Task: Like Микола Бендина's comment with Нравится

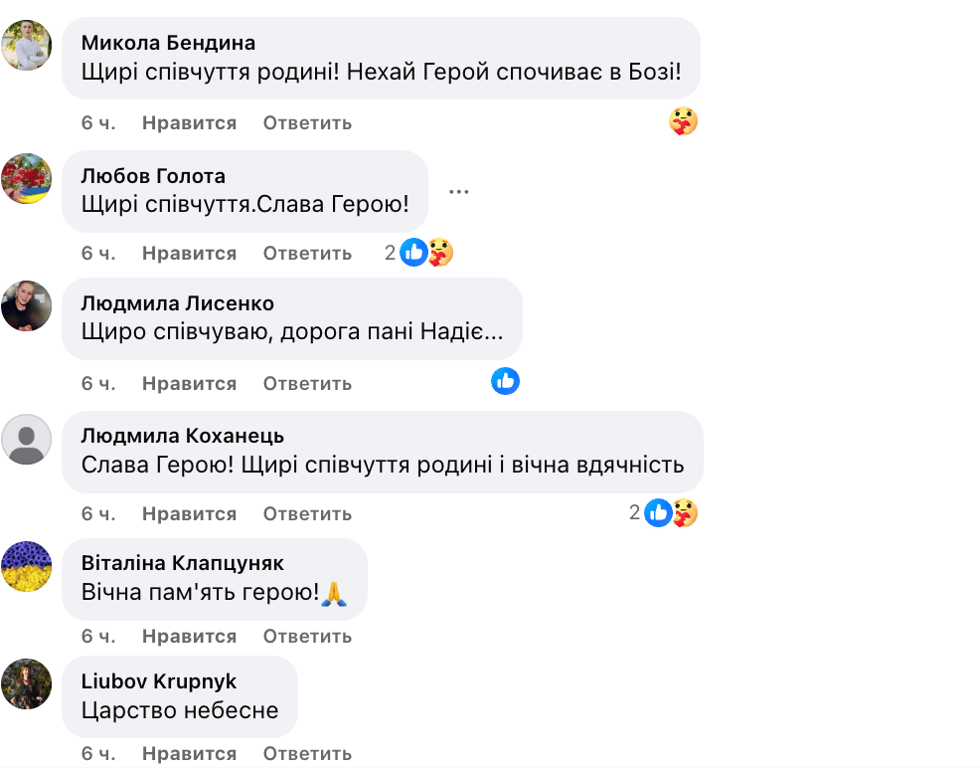Action: click(x=189, y=123)
